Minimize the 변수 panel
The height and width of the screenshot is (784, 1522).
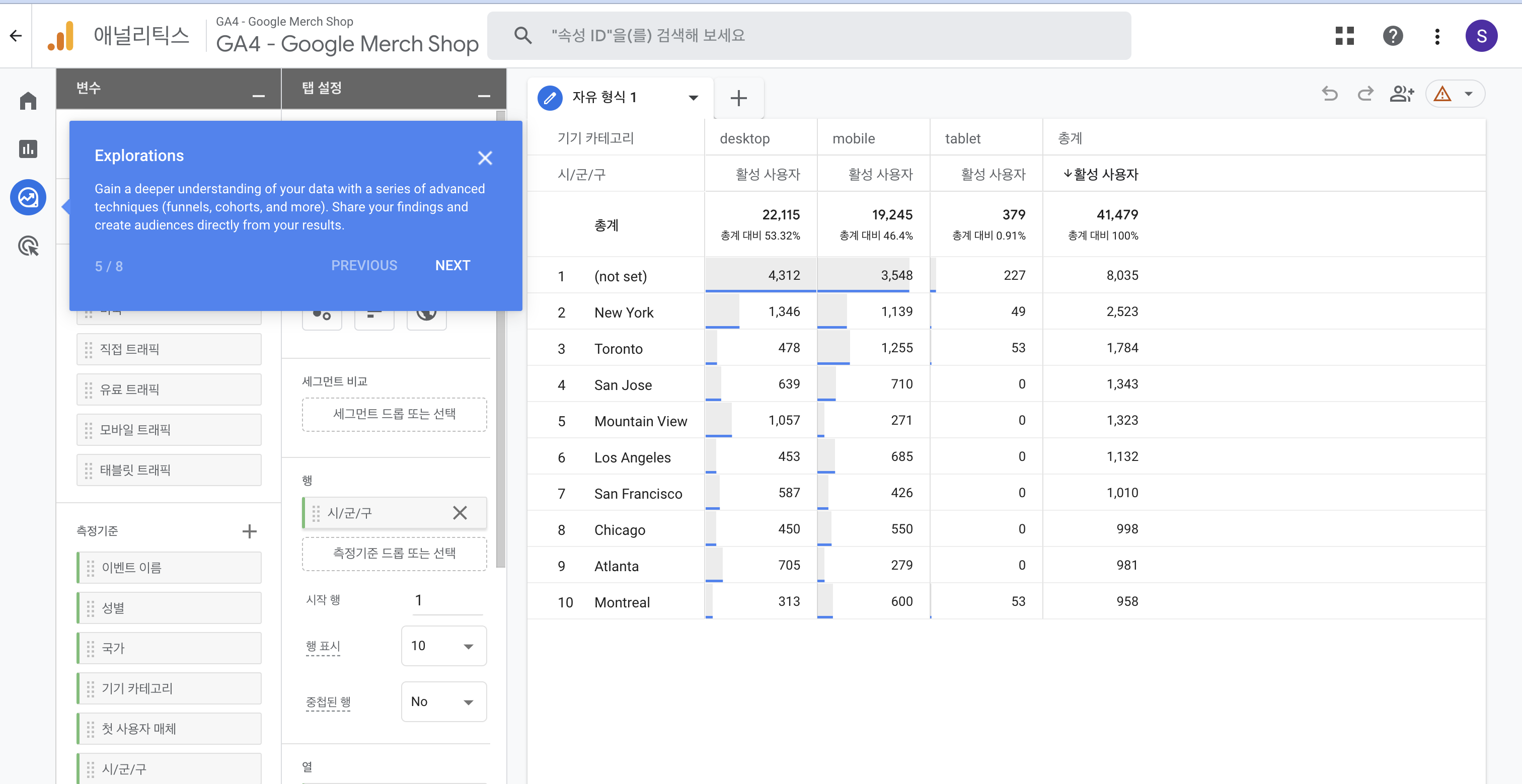tap(258, 96)
